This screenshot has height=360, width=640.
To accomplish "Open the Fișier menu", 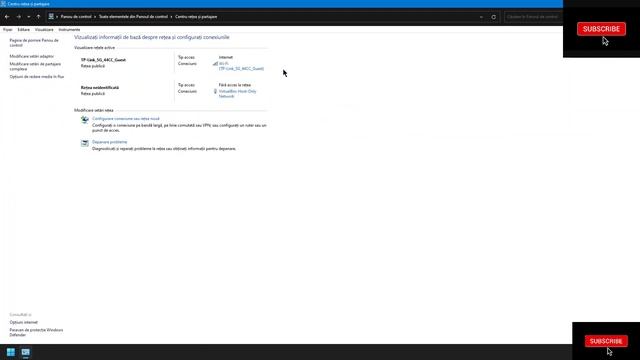I will pos(7,29).
